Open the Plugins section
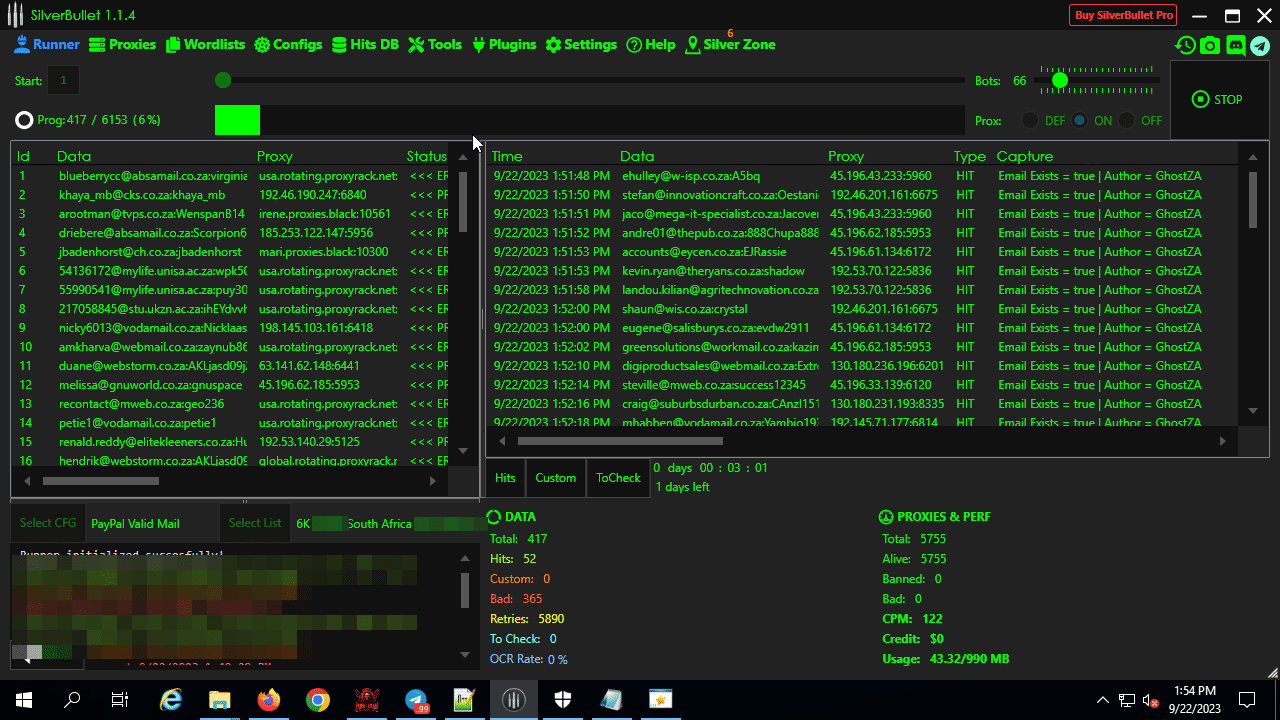 pos(504,45)
